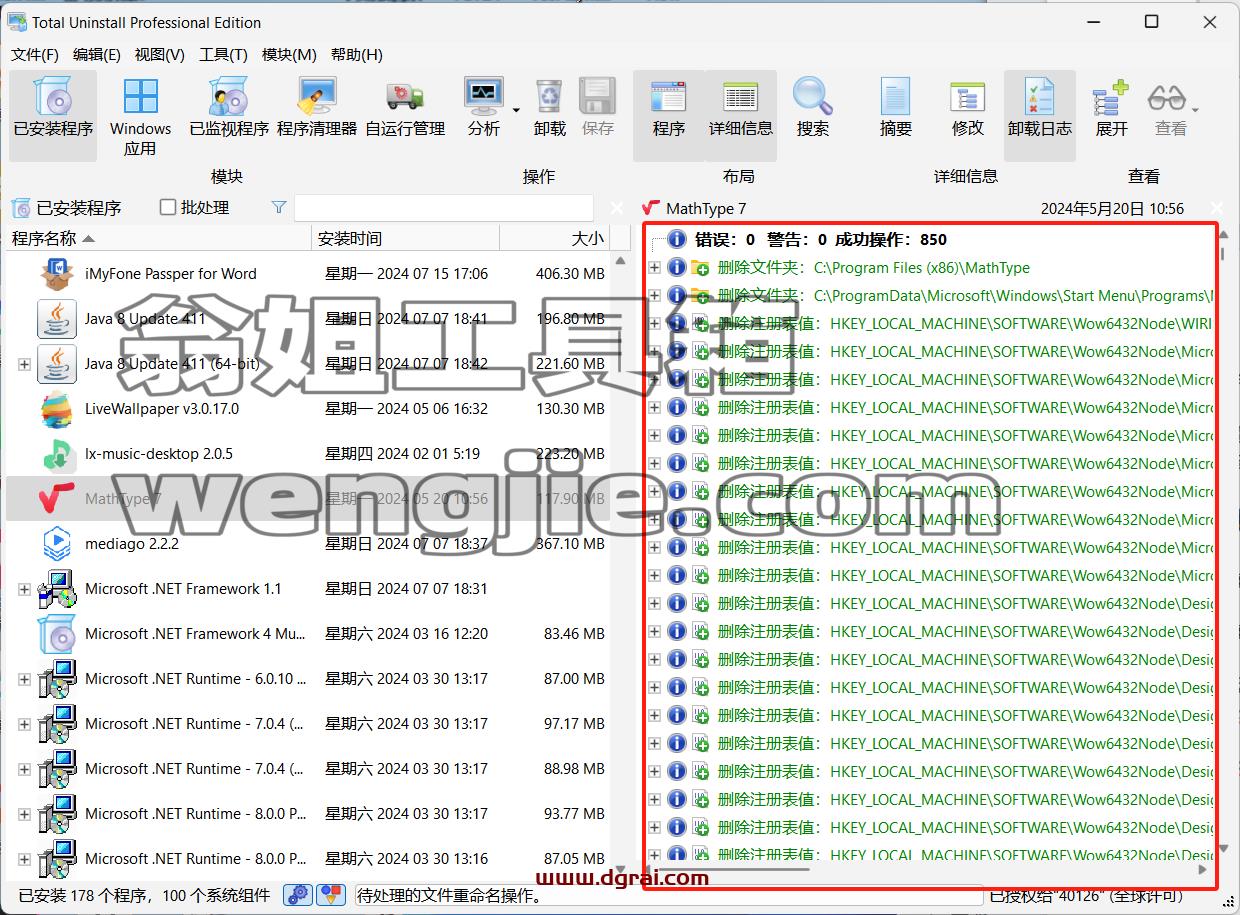Click 删除注册表值 ...Wow6432Node\WIRI entry
Viewport: 1240px width, 915px height.
tap(965, 323)
